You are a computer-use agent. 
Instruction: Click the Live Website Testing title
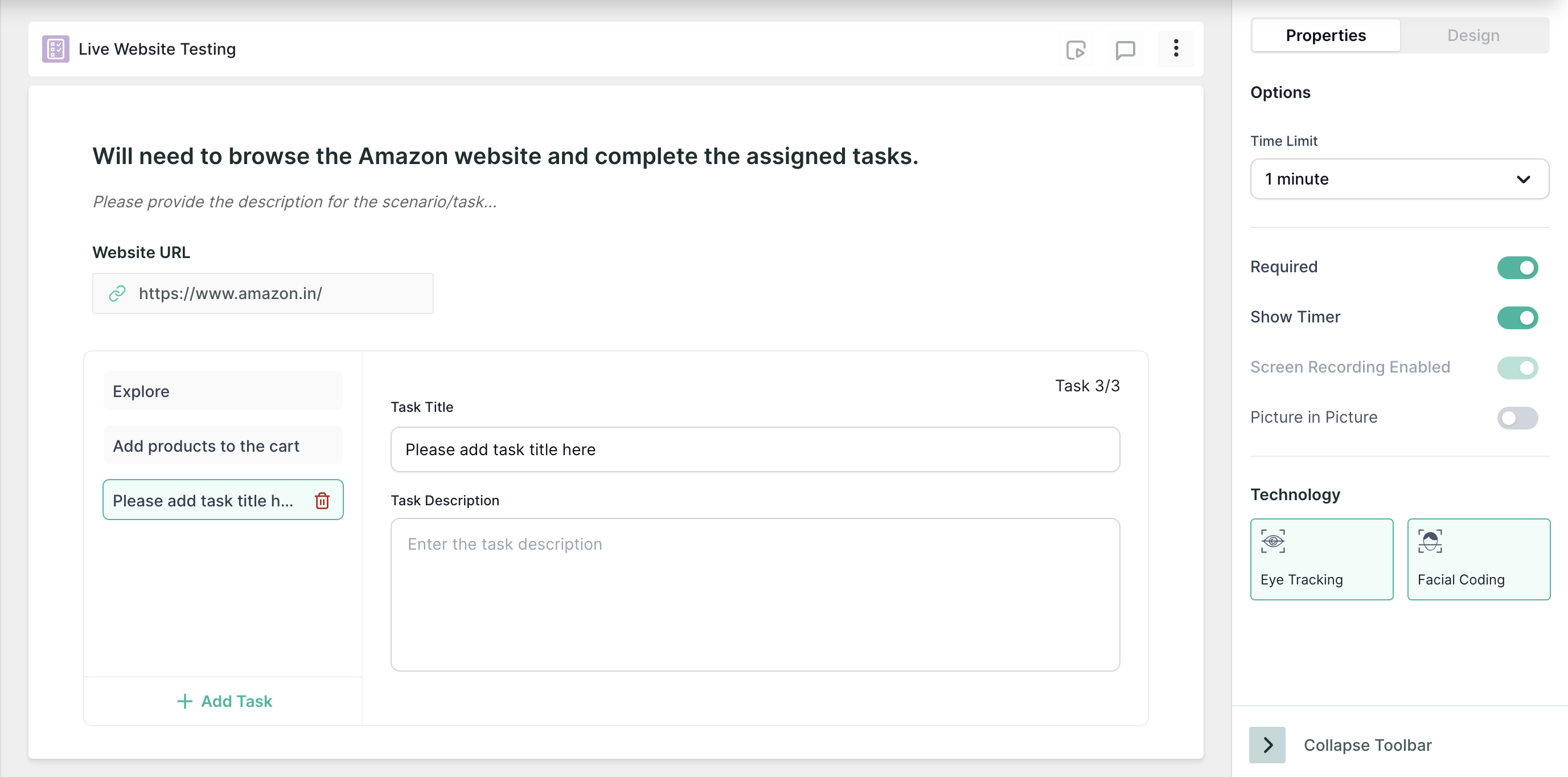(157, 49)
